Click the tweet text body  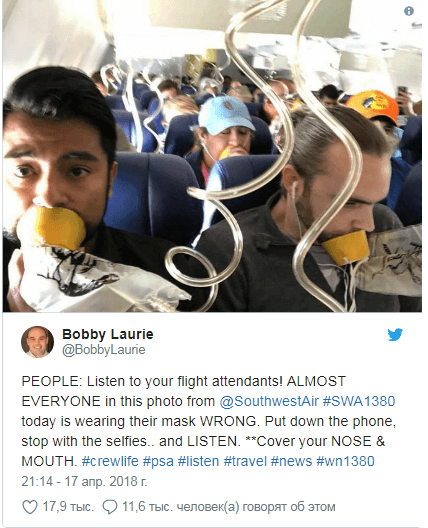click(209, 421)
